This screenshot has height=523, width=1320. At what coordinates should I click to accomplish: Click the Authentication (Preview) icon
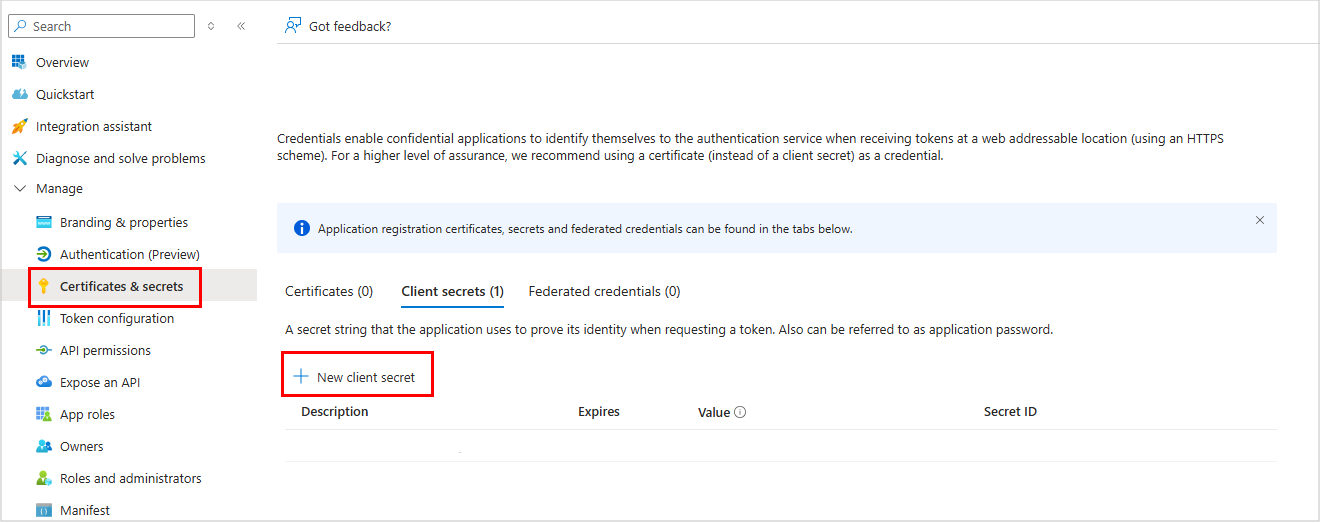coord(43,254)
